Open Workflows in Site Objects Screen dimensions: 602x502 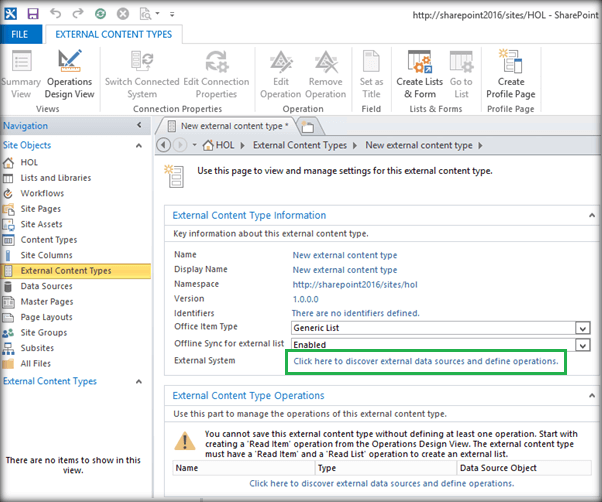(x=42, y=193)
